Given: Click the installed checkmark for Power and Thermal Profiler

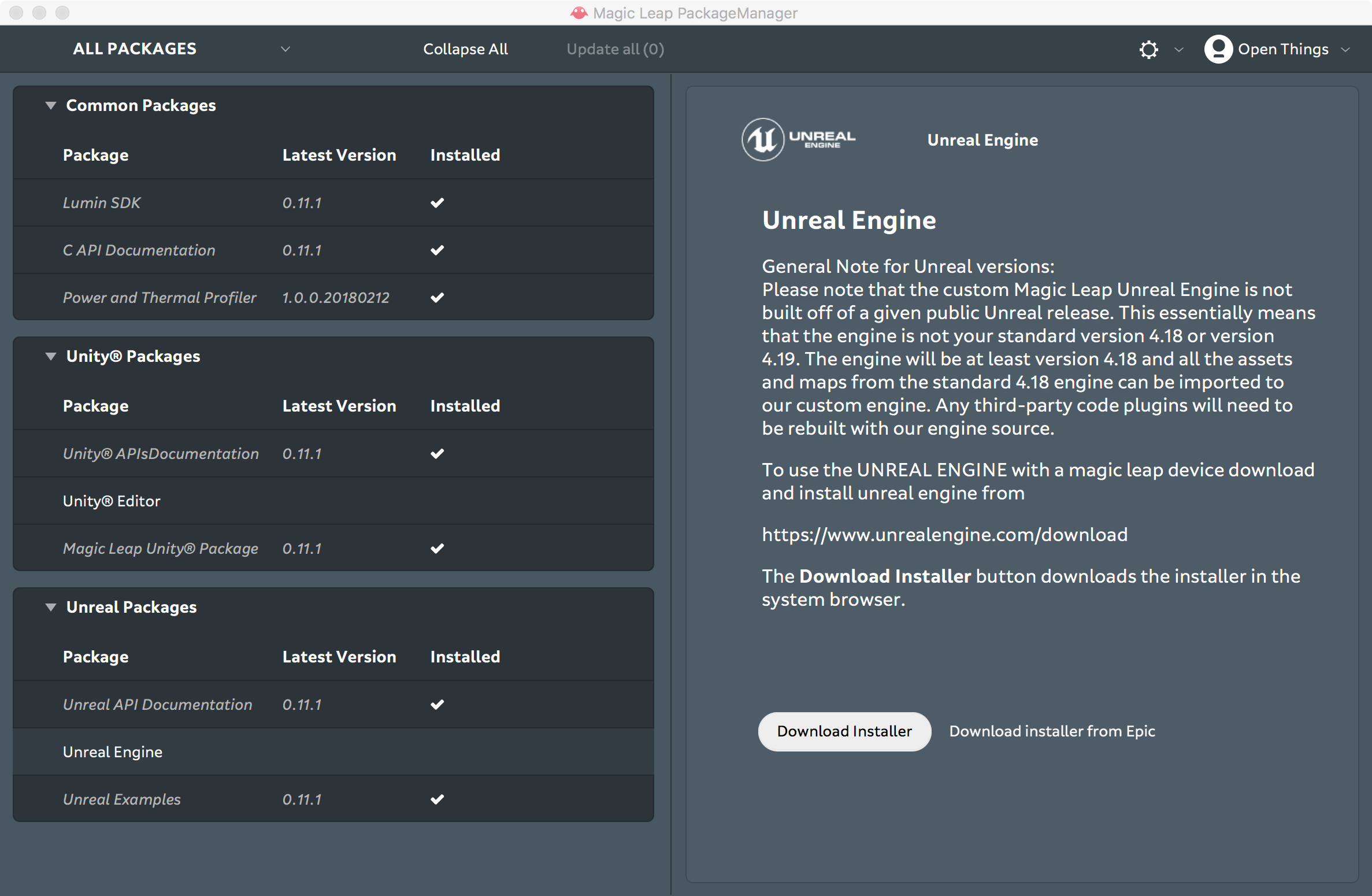Looking at the screenshot, I should click(437, 297).
